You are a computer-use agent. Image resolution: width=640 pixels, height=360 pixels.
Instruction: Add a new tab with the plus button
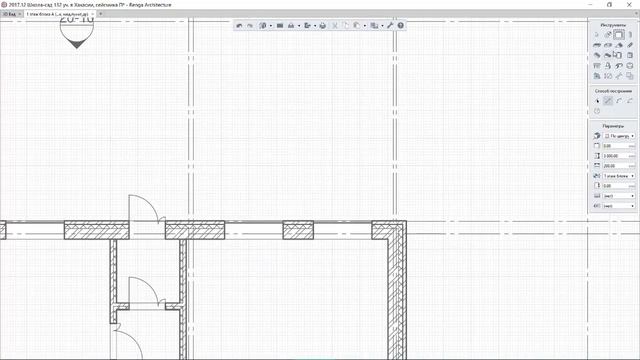pos(101,14)
